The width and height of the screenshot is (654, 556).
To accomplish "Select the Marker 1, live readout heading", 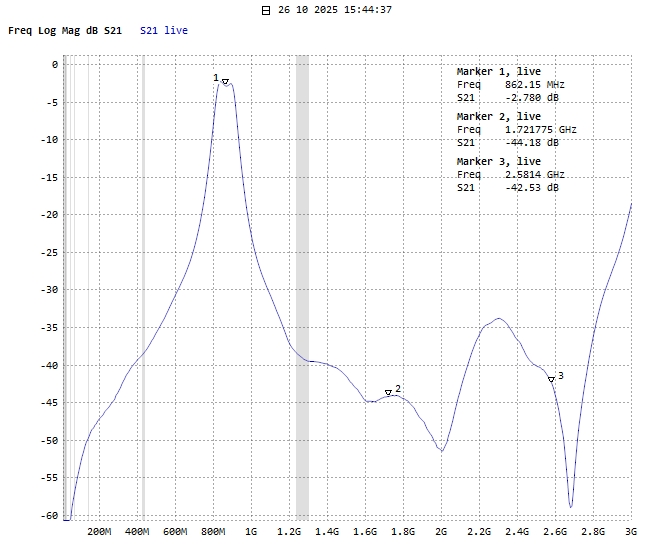I will (498, 72).
